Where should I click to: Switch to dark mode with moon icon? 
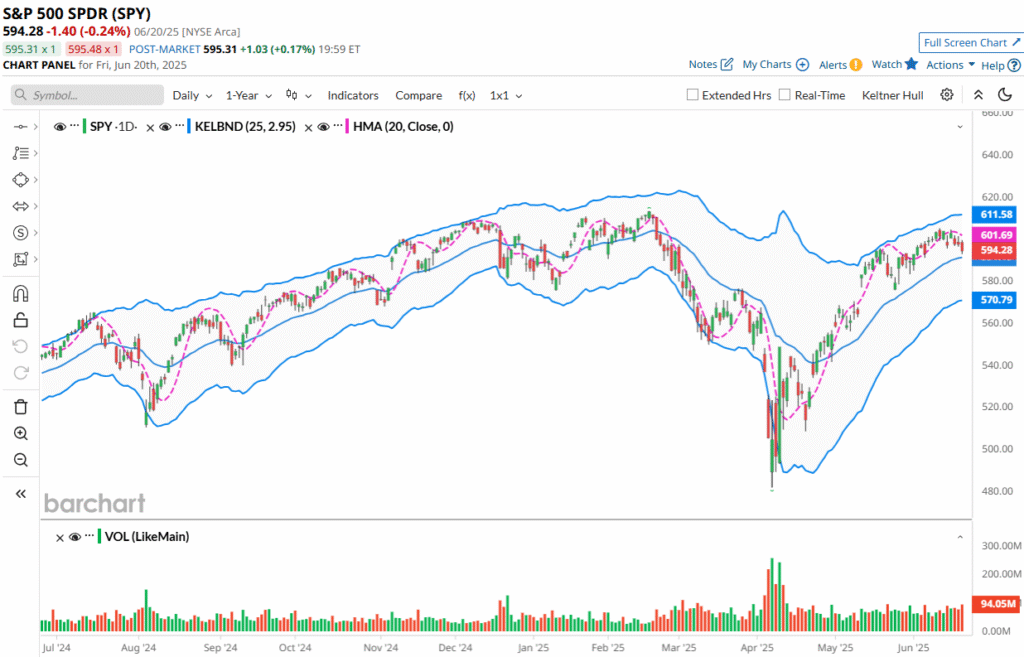[1005, 95]
